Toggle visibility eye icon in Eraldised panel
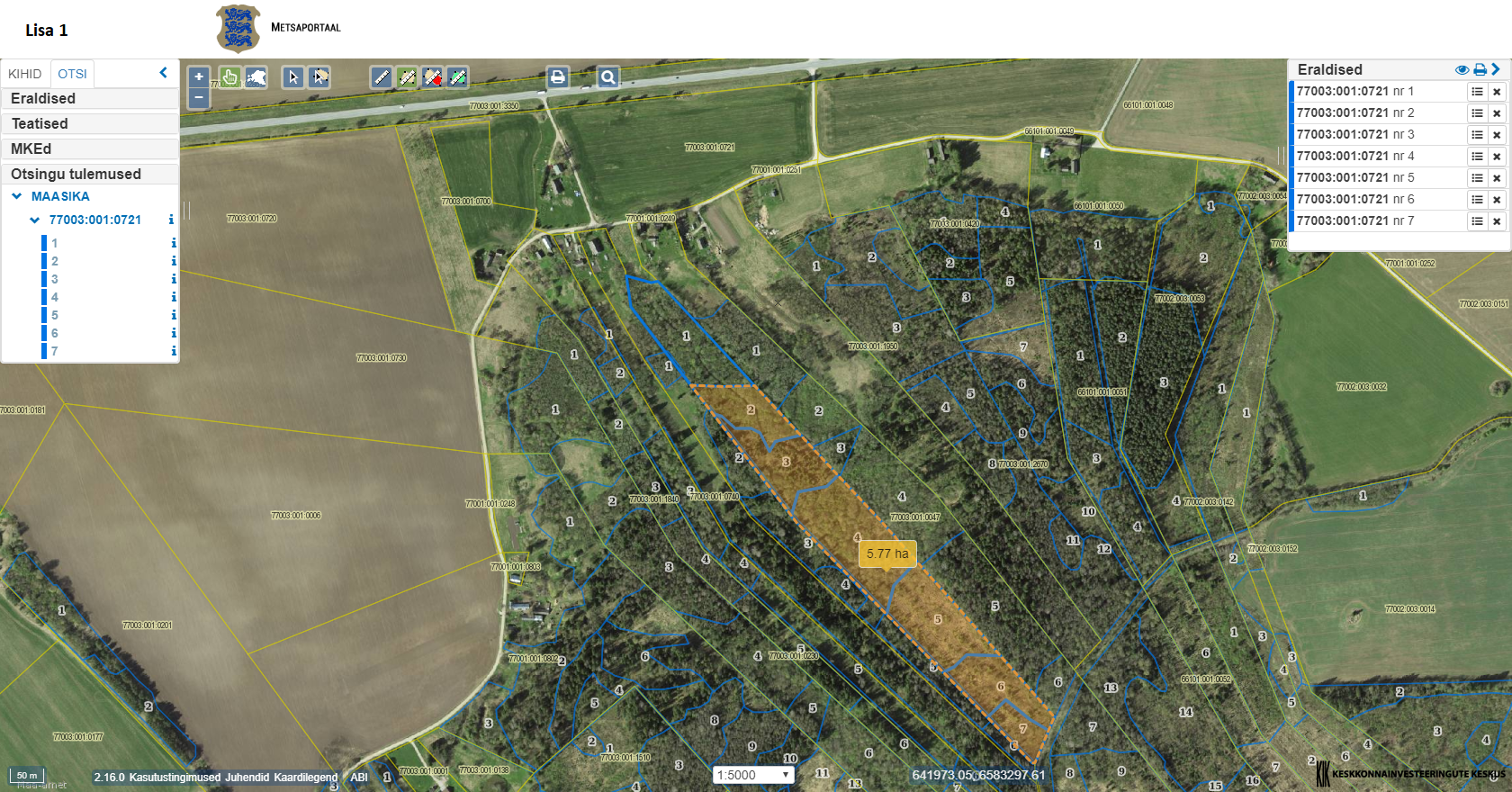 click(x=1462, y=69)
